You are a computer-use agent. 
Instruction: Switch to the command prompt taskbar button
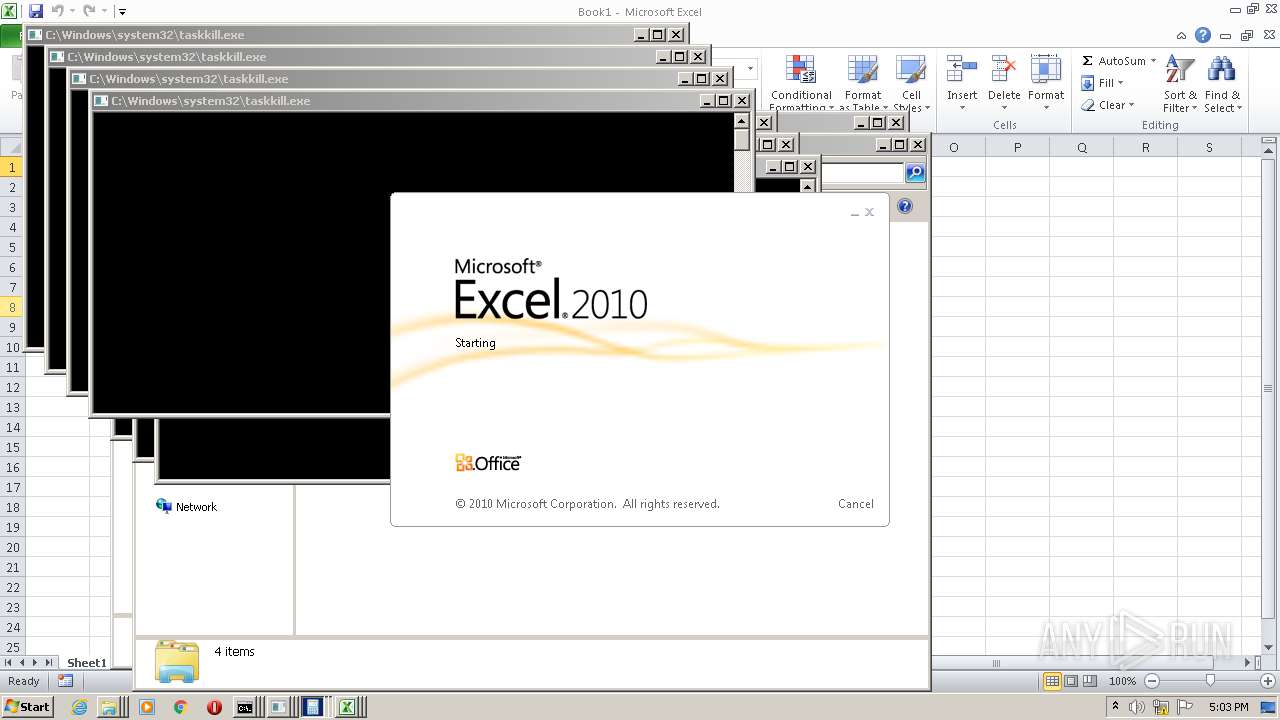pyautogui.click(x=245, y=707)
